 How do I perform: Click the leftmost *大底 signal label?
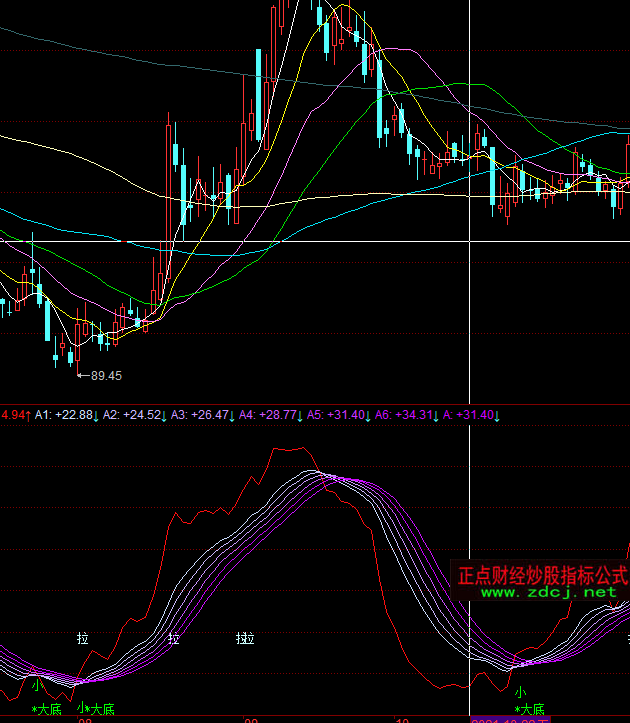coord(47,709)
